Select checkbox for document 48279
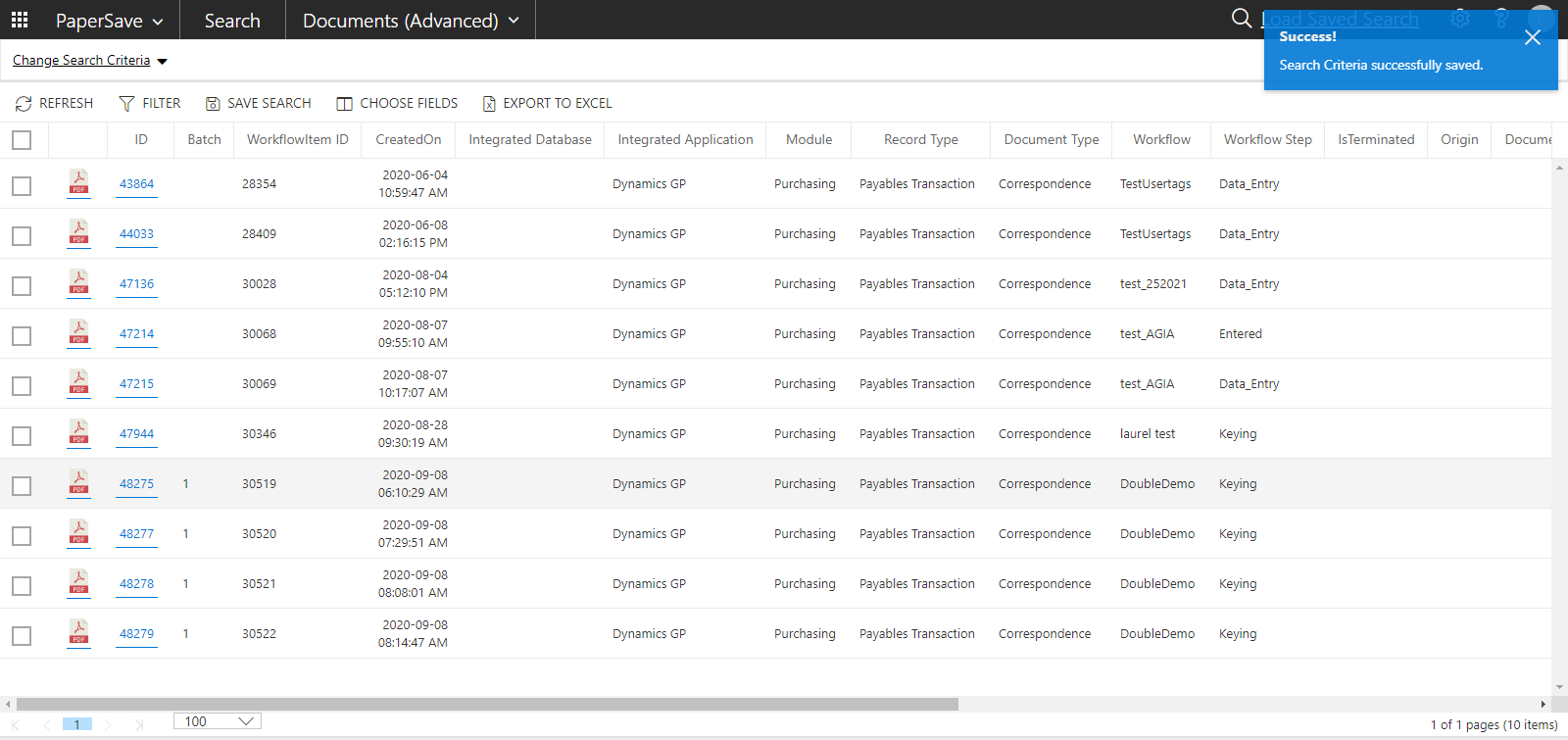This screenshot has width=1568, height=740. point(22,635)
